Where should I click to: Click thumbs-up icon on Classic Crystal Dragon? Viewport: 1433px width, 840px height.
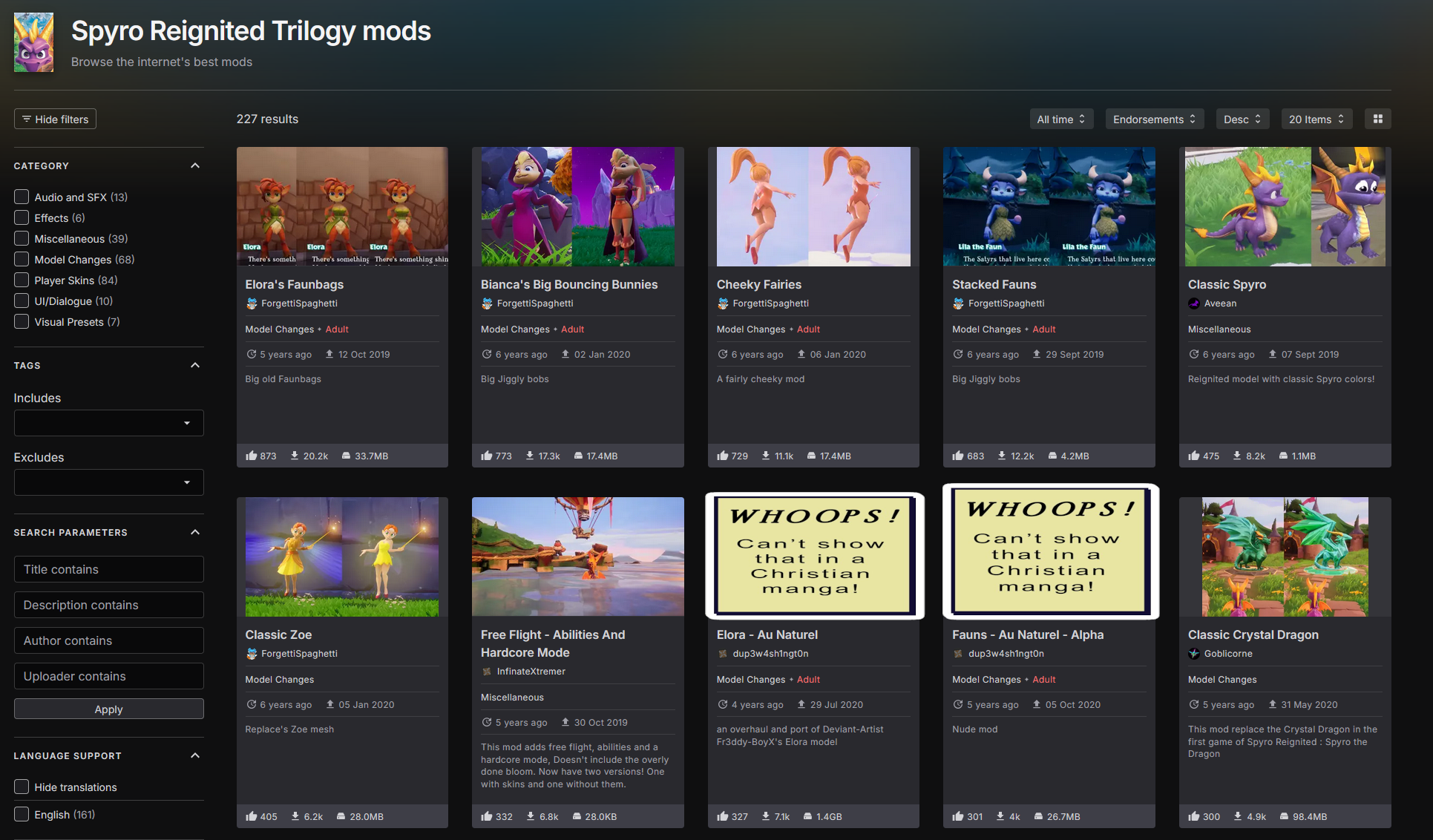(1194, 816)
